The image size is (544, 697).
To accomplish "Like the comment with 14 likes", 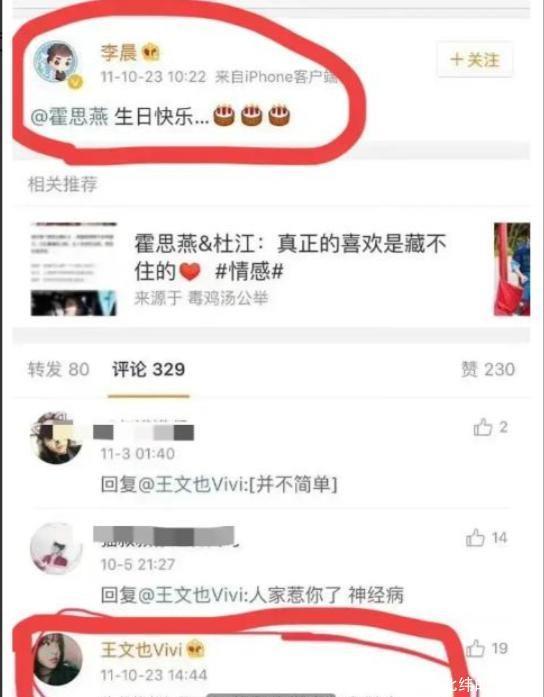I will pyautogui.click(x=475, y=538).
